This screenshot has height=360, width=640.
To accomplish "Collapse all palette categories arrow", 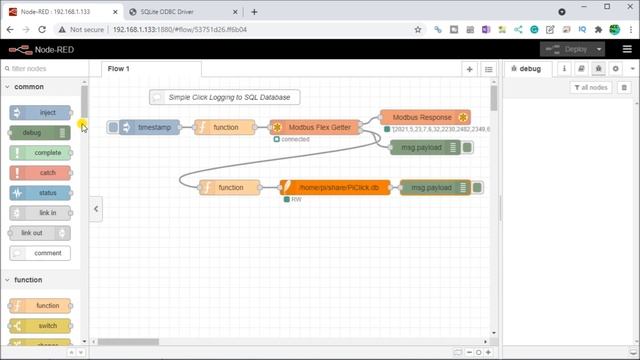I will tap(71, 352).
